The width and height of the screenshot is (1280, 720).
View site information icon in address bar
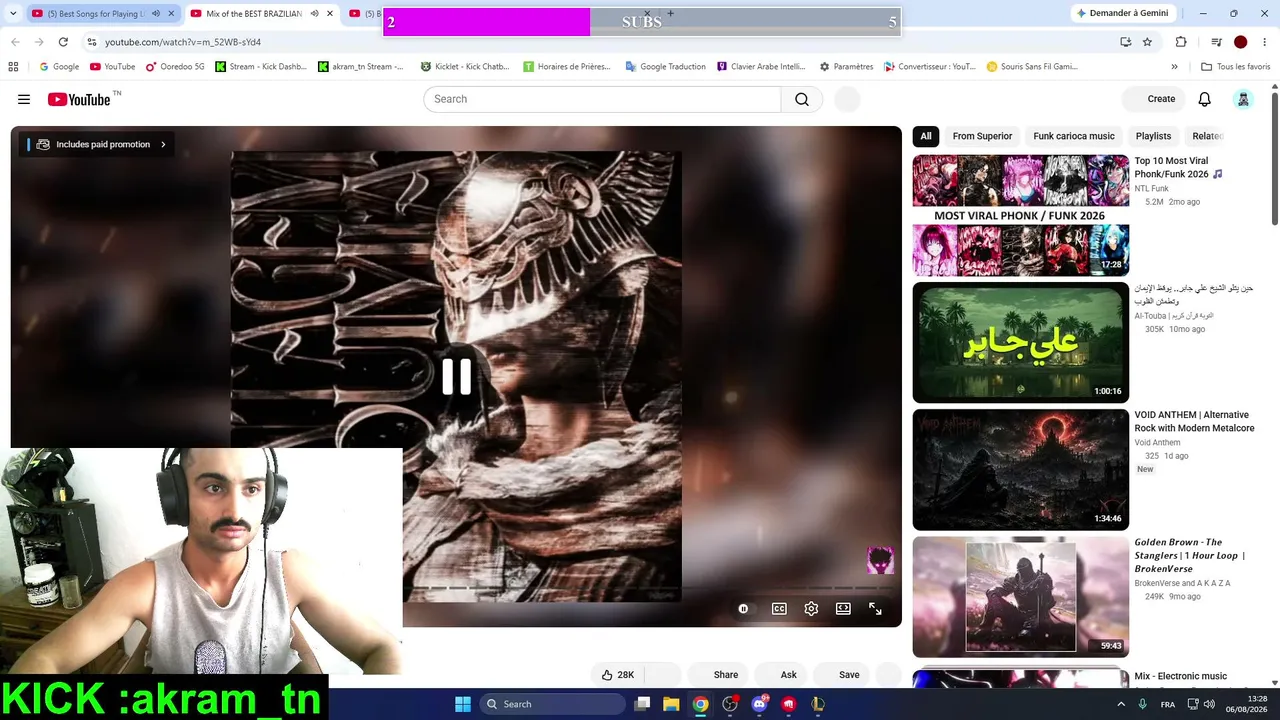point(92,42)
